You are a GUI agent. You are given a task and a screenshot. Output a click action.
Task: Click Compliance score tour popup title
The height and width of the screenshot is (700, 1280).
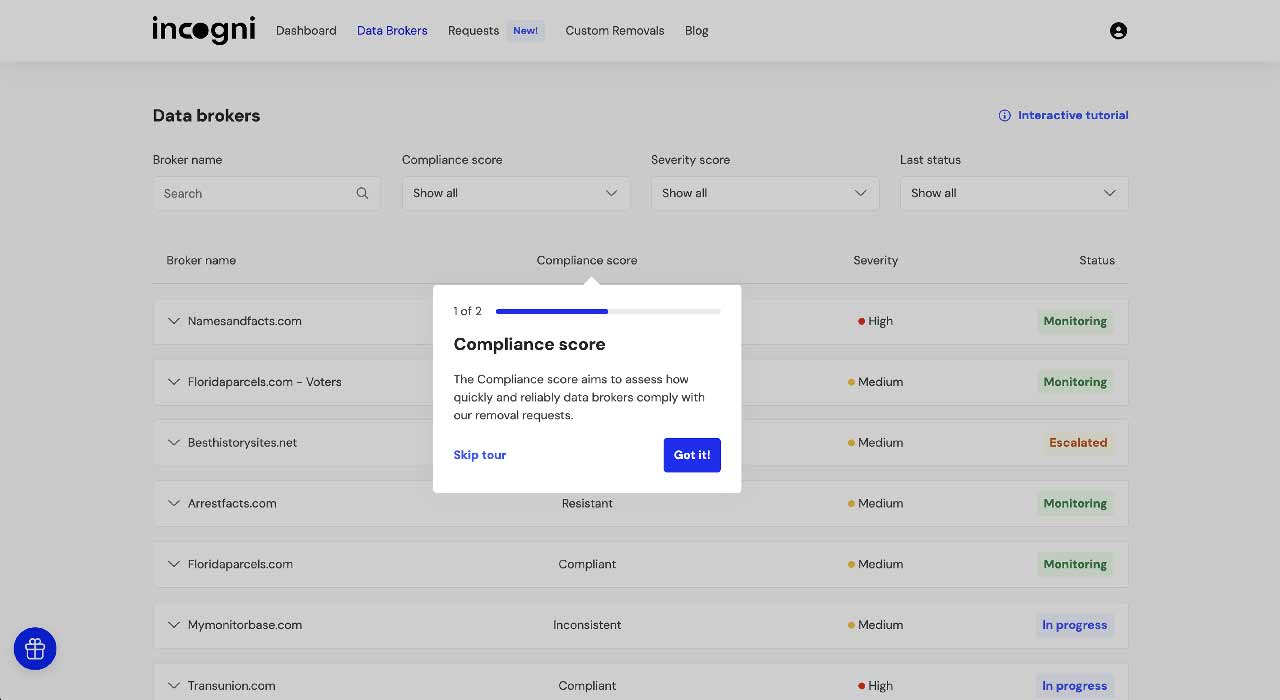[529, 344]
